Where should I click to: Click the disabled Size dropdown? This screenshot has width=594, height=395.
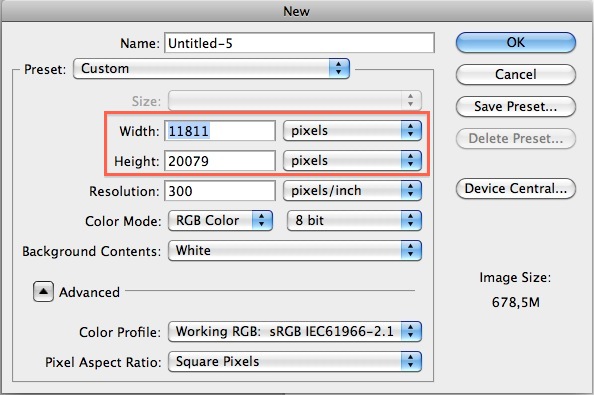[x=295, y=101]
